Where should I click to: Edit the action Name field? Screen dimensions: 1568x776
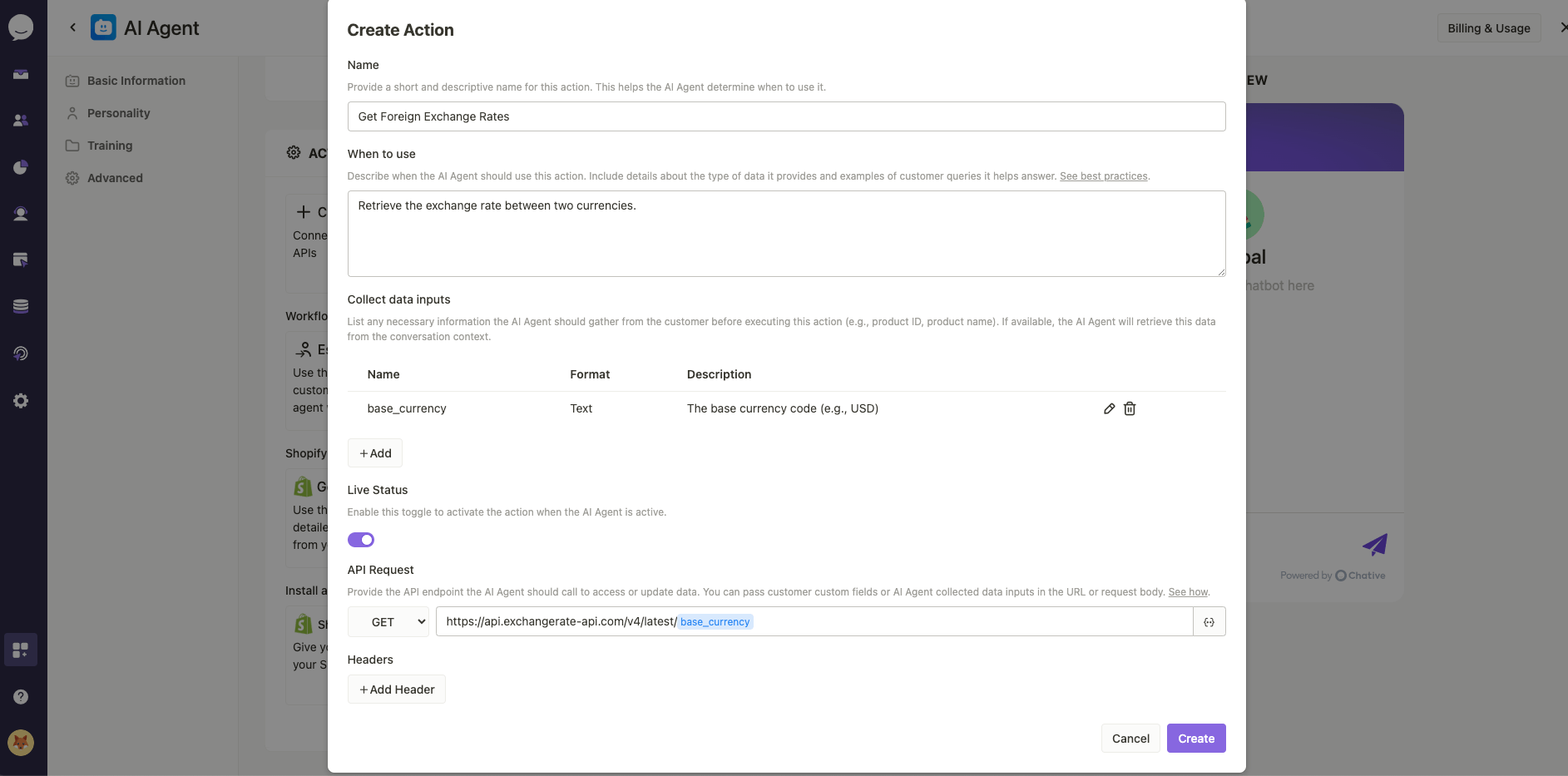point(786,116)
